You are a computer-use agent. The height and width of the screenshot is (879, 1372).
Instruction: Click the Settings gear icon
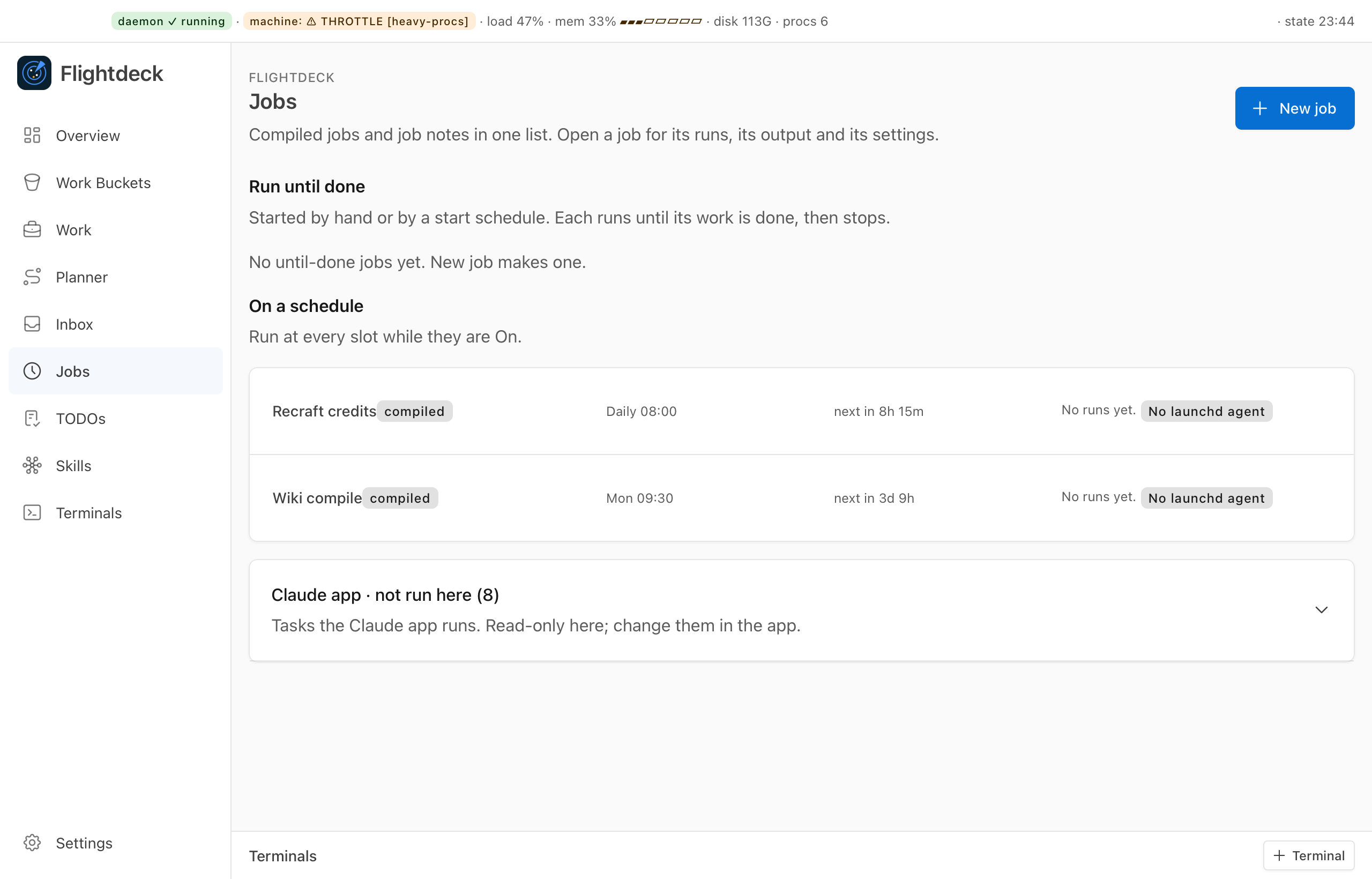pos(32,843)
